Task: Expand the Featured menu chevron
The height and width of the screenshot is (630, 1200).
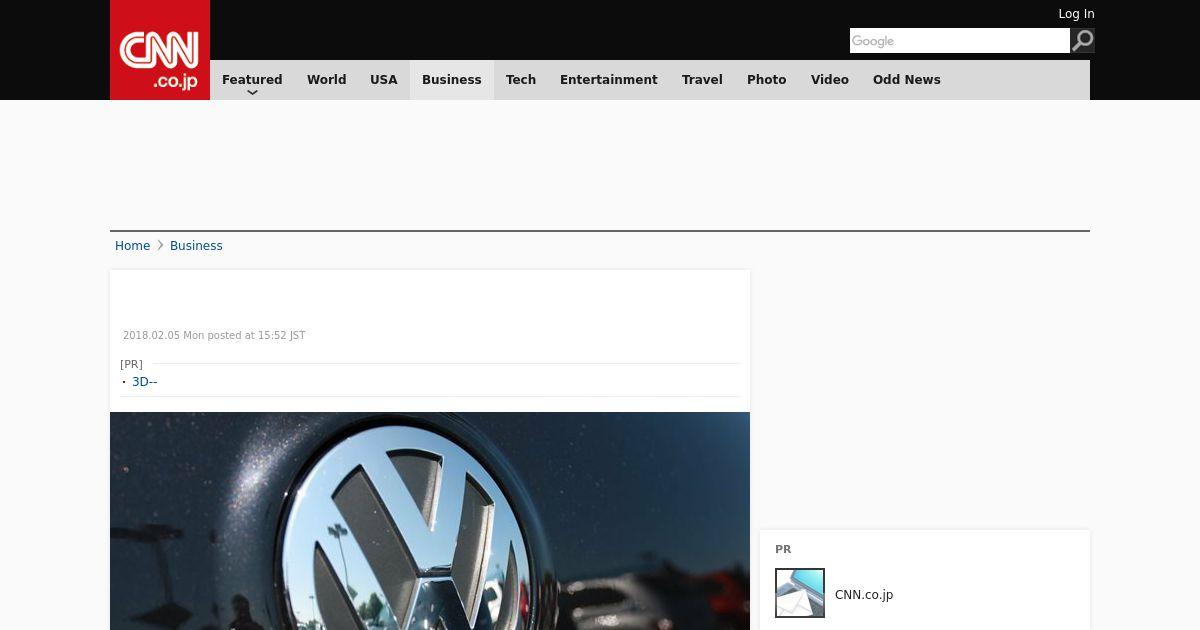Action: coord(252,93)
